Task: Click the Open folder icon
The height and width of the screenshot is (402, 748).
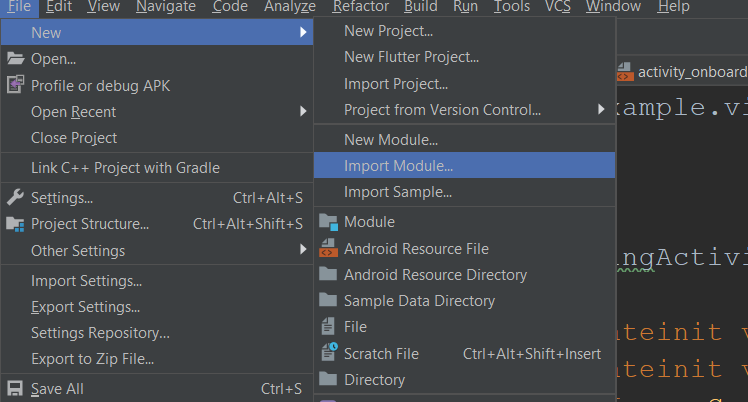Action: click(x=15, y=59)
